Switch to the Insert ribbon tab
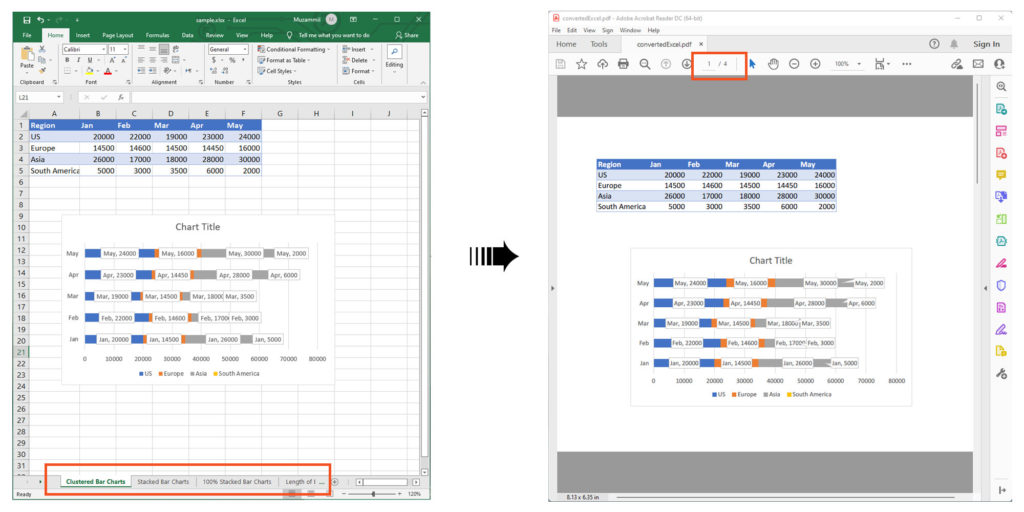This screenshot has width=1024, height=512. pyautogui.click(x=83, y=35)
